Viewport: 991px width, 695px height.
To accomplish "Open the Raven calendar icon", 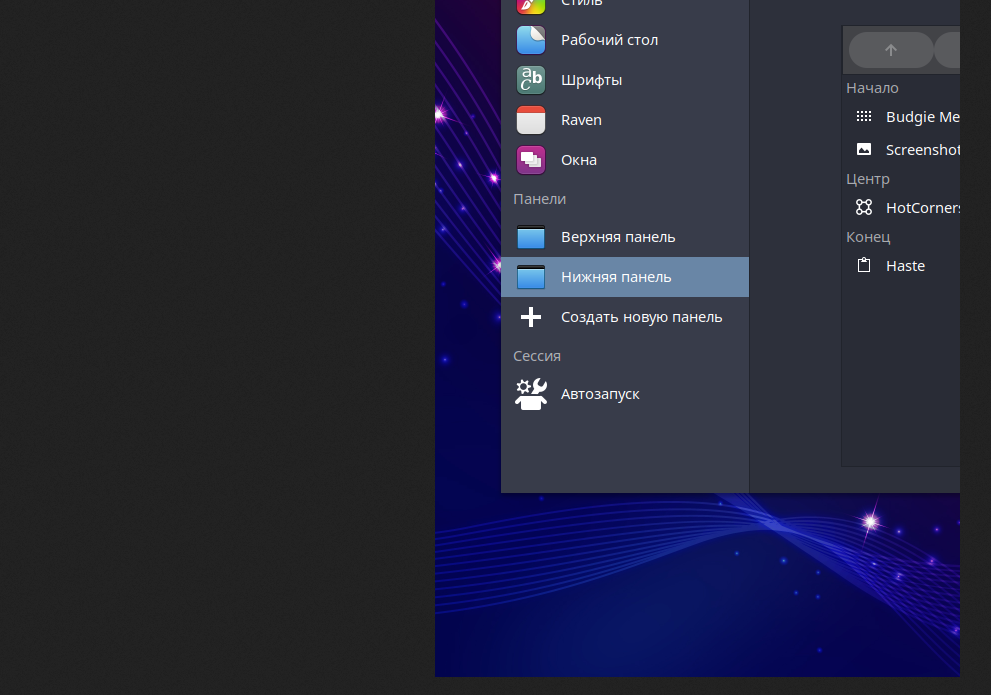I will [531, 120].
